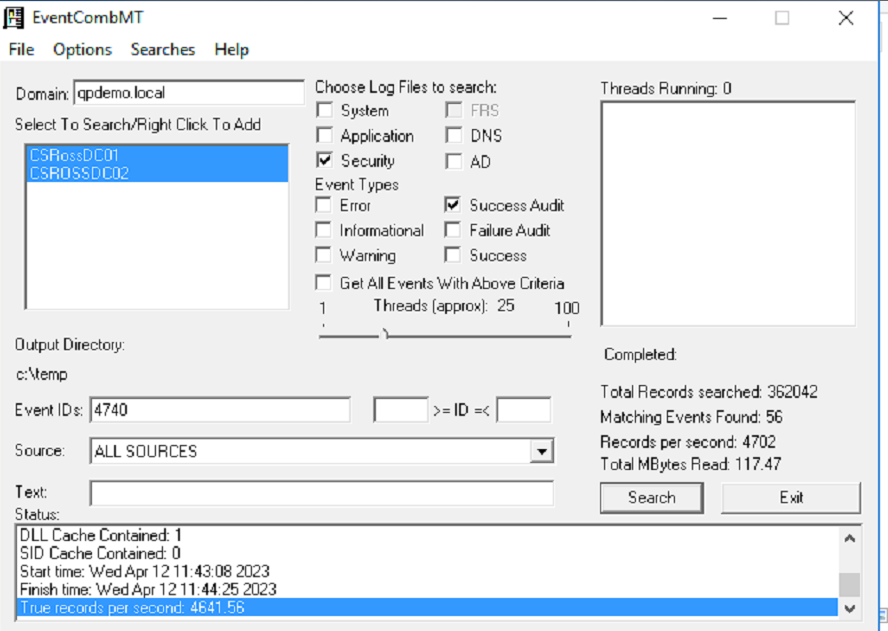Enable the Failure Audit checkbox
This screenshot has height=631, width=888.
tap(452, 230)
